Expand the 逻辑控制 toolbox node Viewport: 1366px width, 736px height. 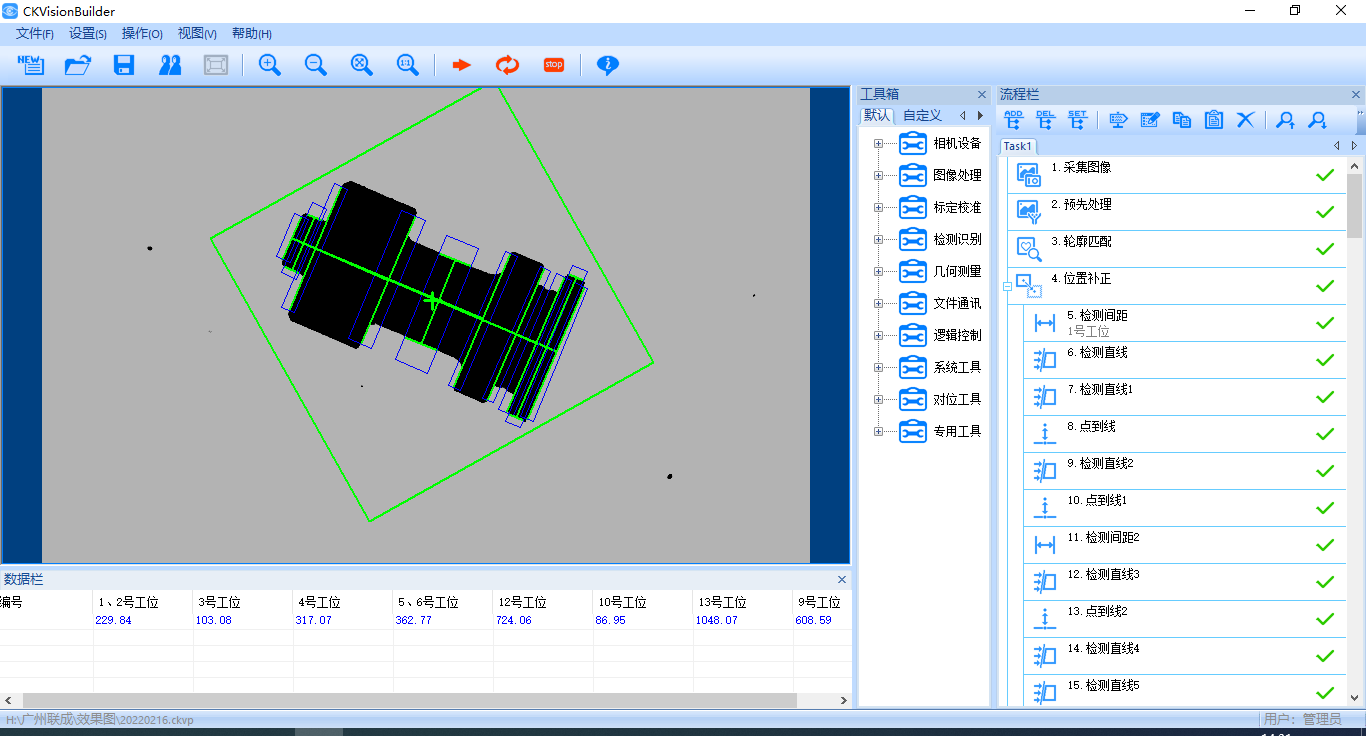tap(879, 336)
